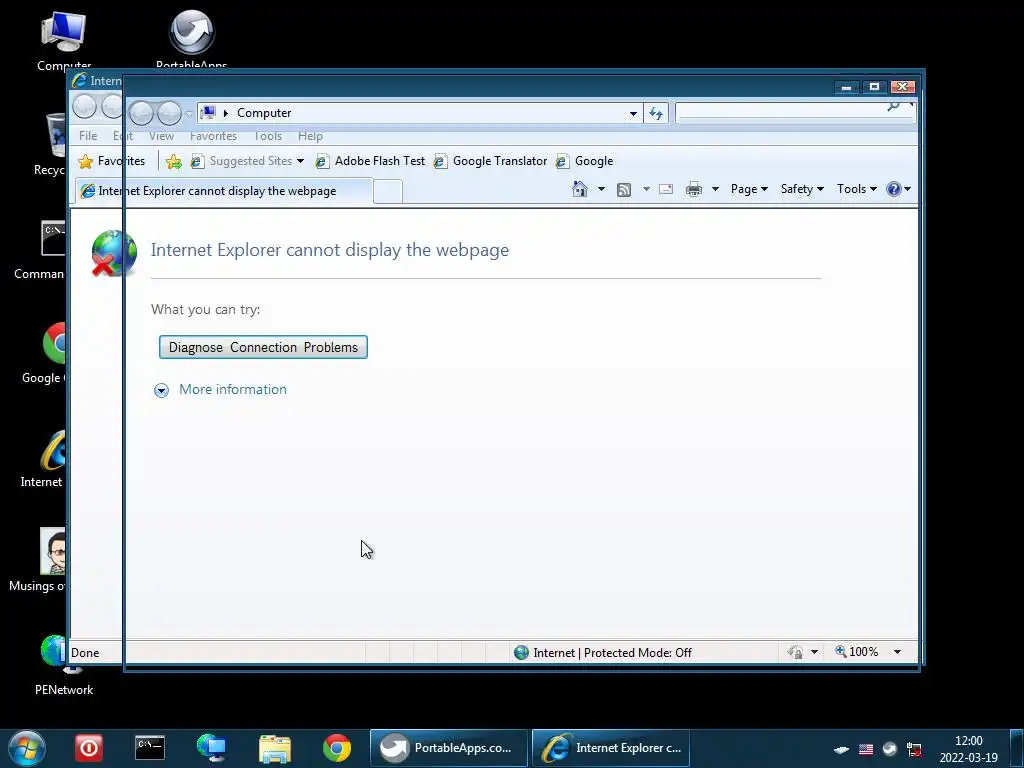Viewport: 1024px width, 768px height.
Task: Open the Print dropdown arrow
Action: coord(715,189)
